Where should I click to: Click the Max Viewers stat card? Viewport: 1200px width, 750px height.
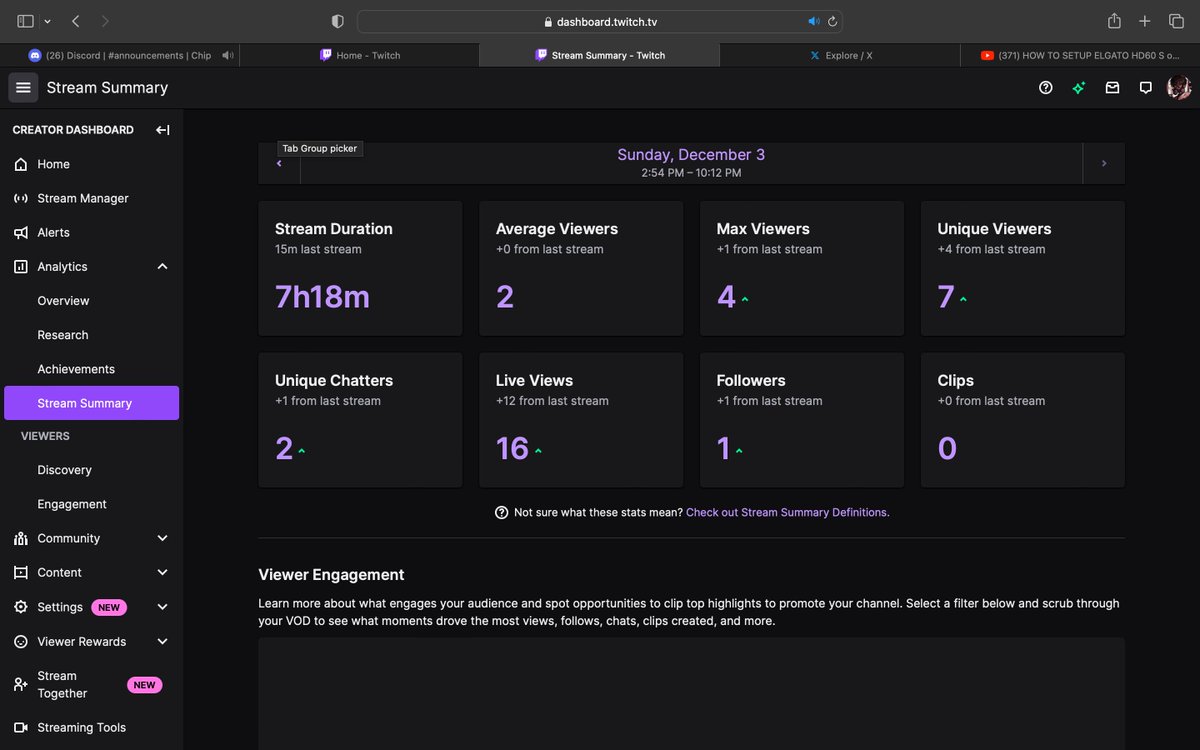coord(802,268)
